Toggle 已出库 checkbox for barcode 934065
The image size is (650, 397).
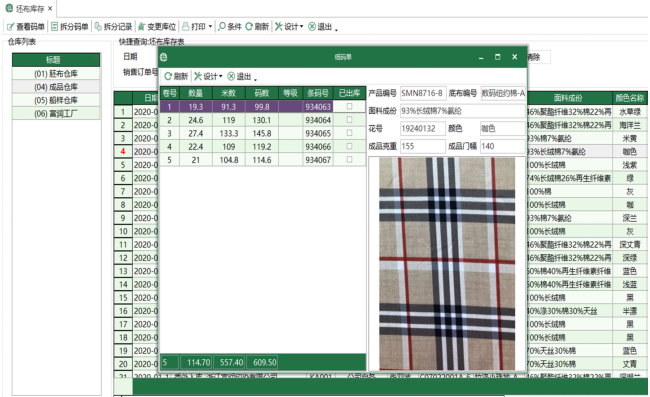coord(349,133)
